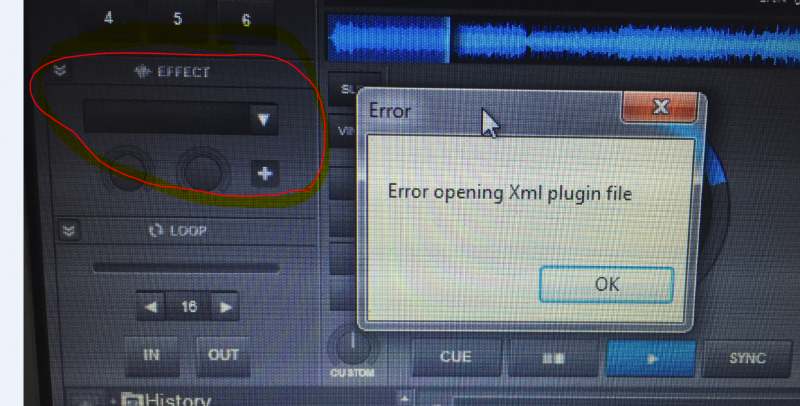Toggle the SYNC button
Viewport: 800px width, 406px height.
(747, 359)
